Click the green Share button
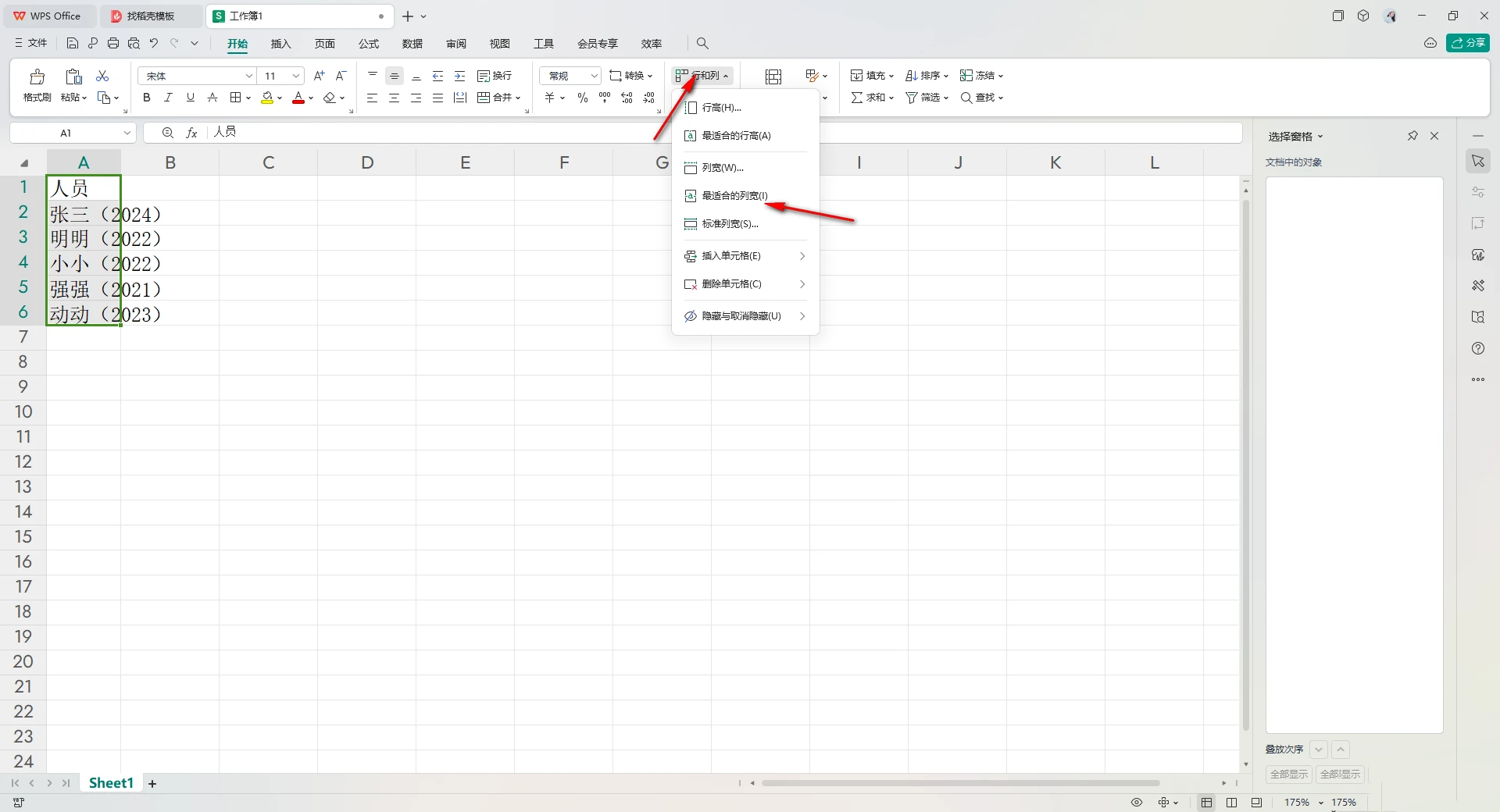This screenshot has height=812, width=1500. [x=1468, y=43]
